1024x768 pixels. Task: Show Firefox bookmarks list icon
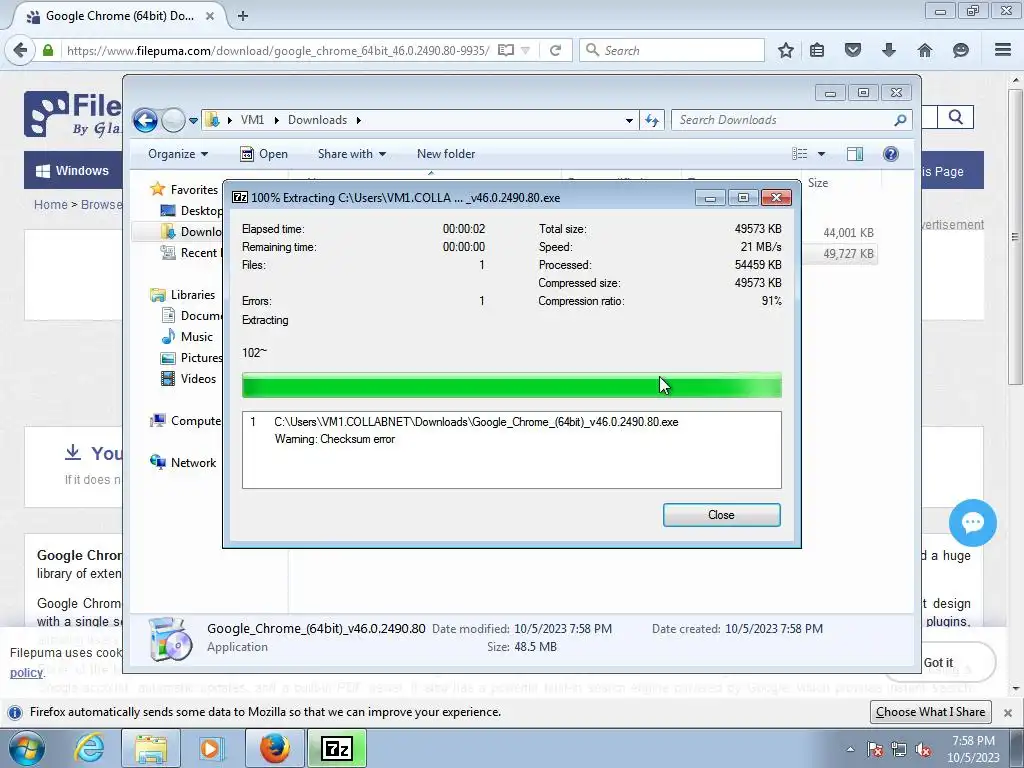tap(817, 50)
